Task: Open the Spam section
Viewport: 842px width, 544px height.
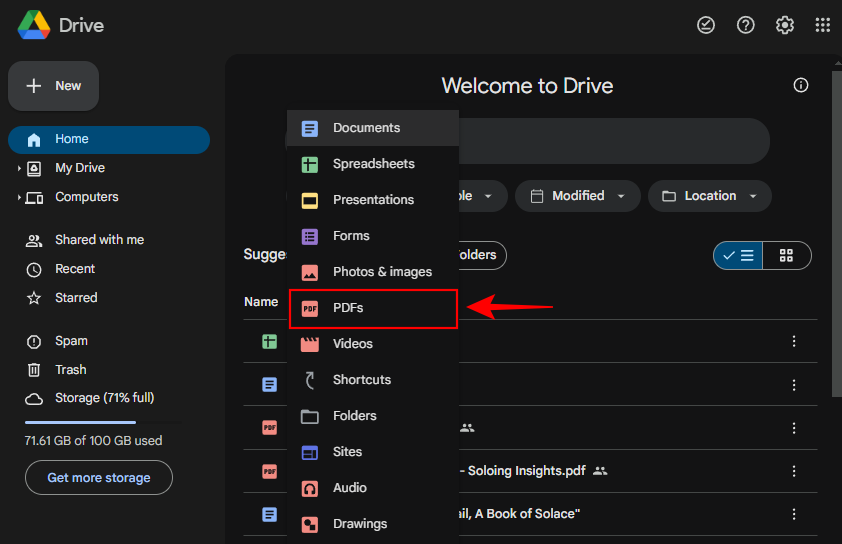Action: coord(71,341)
